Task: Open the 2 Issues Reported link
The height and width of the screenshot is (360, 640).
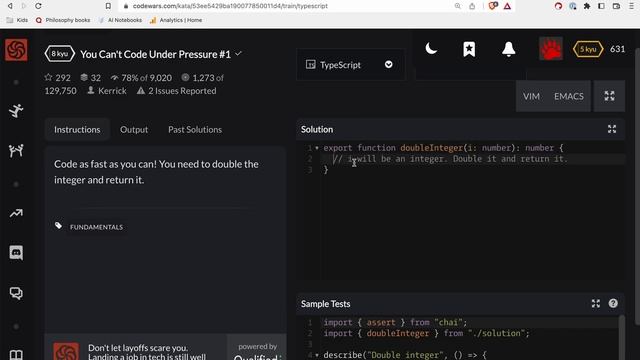Action: (x=177, y=91)
